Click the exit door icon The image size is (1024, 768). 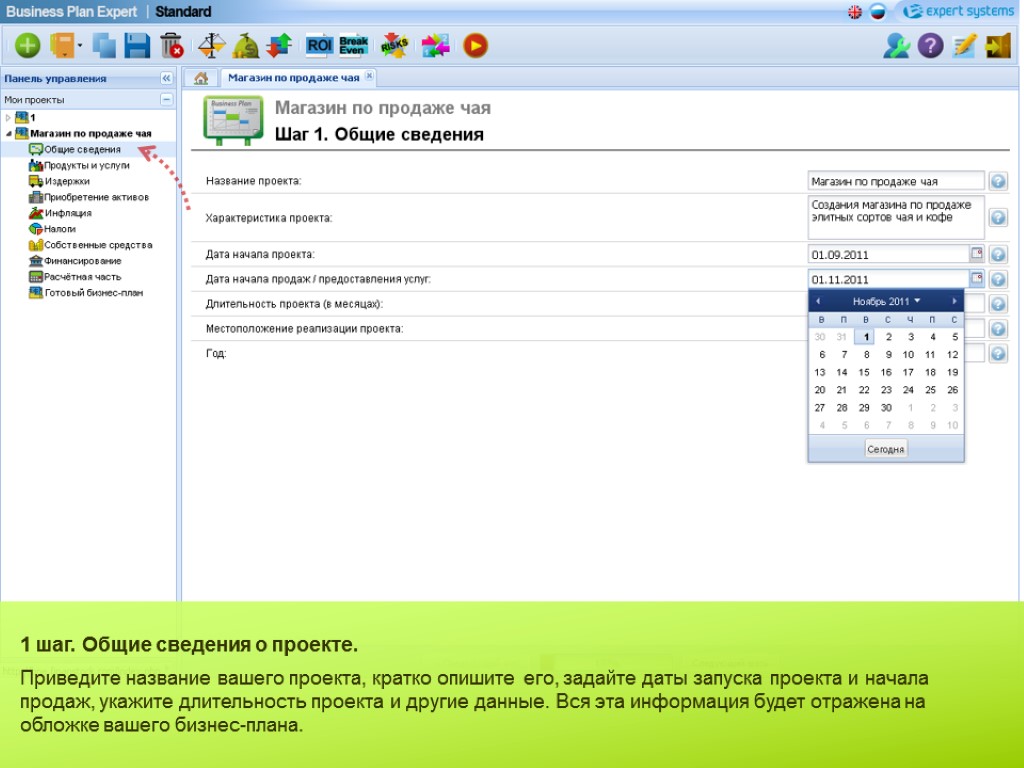coord(998,46)
